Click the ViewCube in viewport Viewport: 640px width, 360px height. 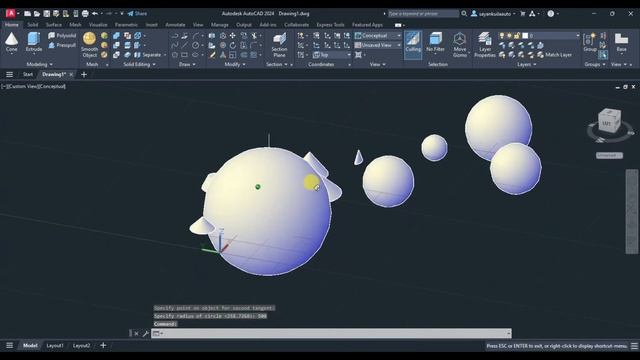[x=609, y=121]
